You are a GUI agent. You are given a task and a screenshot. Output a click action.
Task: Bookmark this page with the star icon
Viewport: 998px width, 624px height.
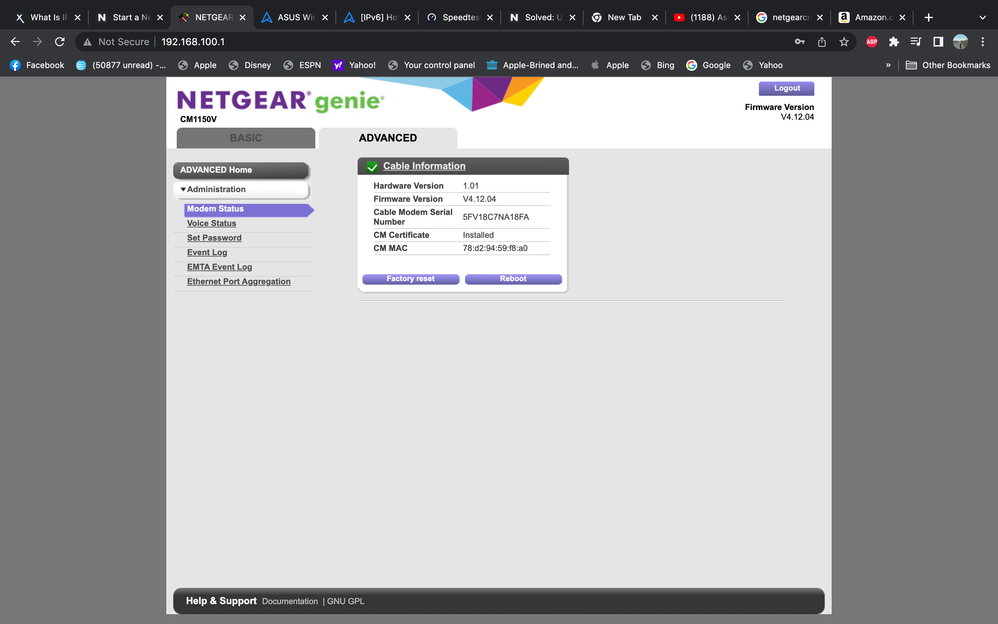tap(844, 41)
